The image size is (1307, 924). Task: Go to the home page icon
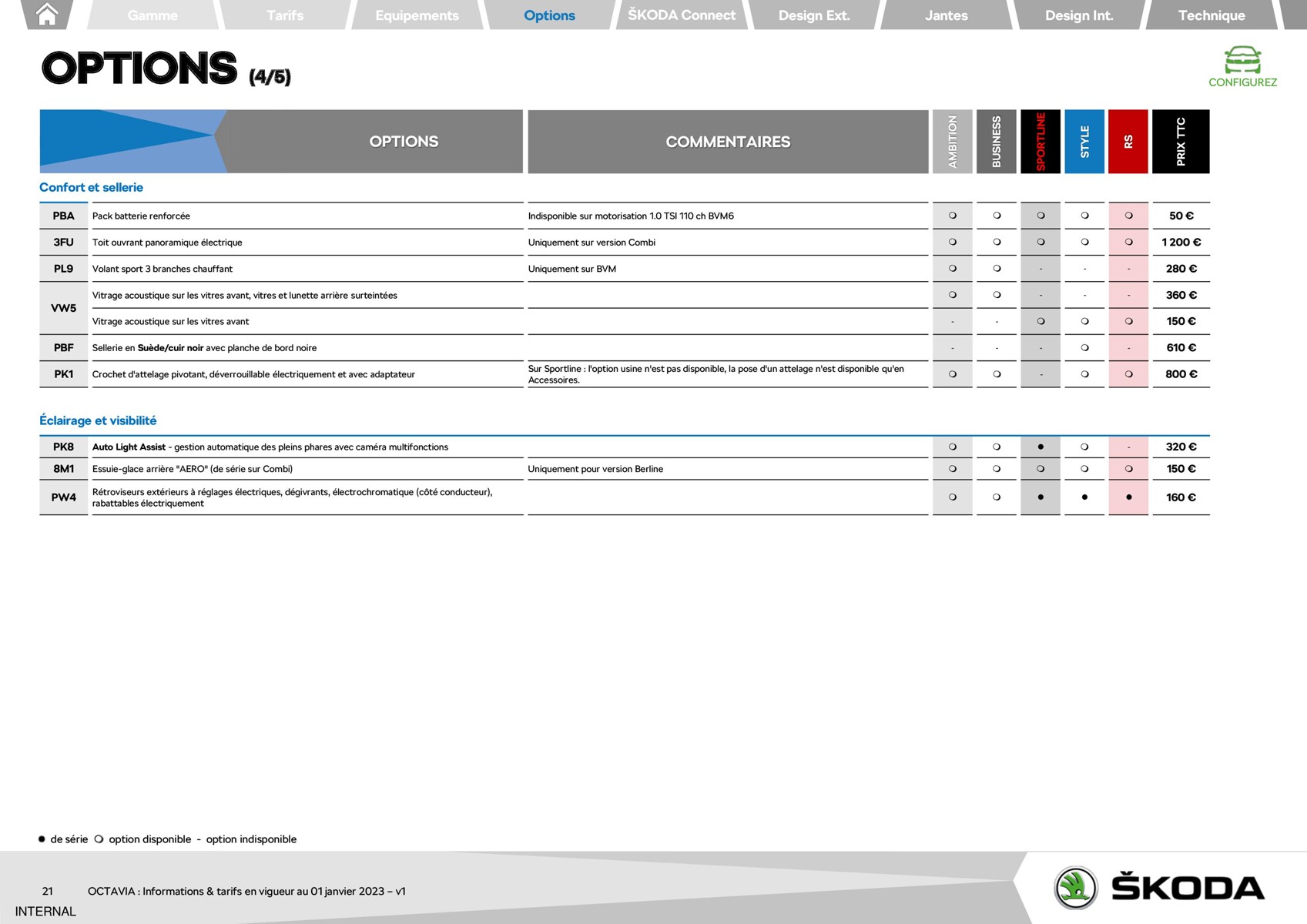[x=47, y=15]
